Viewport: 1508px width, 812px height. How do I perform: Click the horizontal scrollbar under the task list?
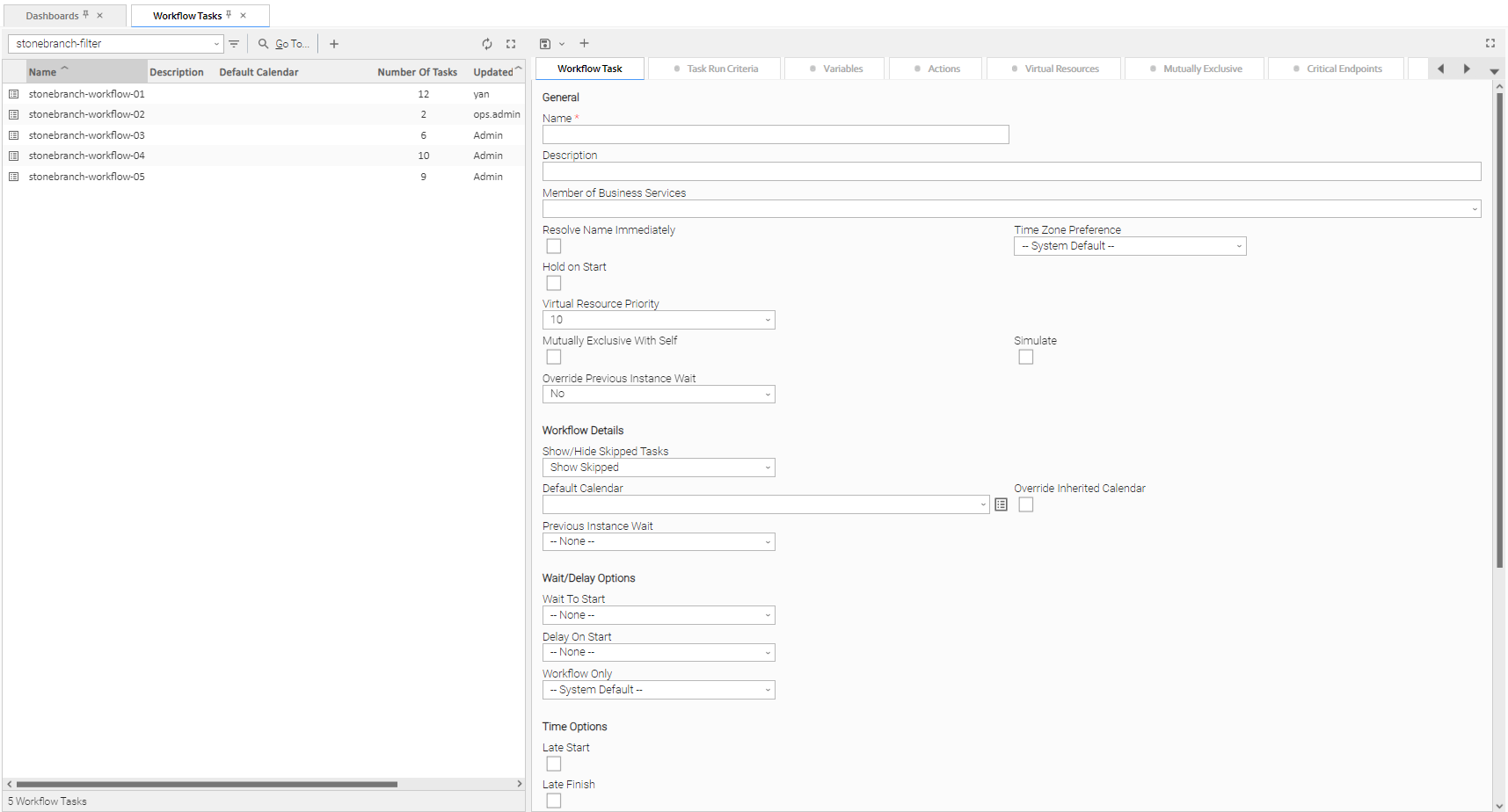click(208, 784)
